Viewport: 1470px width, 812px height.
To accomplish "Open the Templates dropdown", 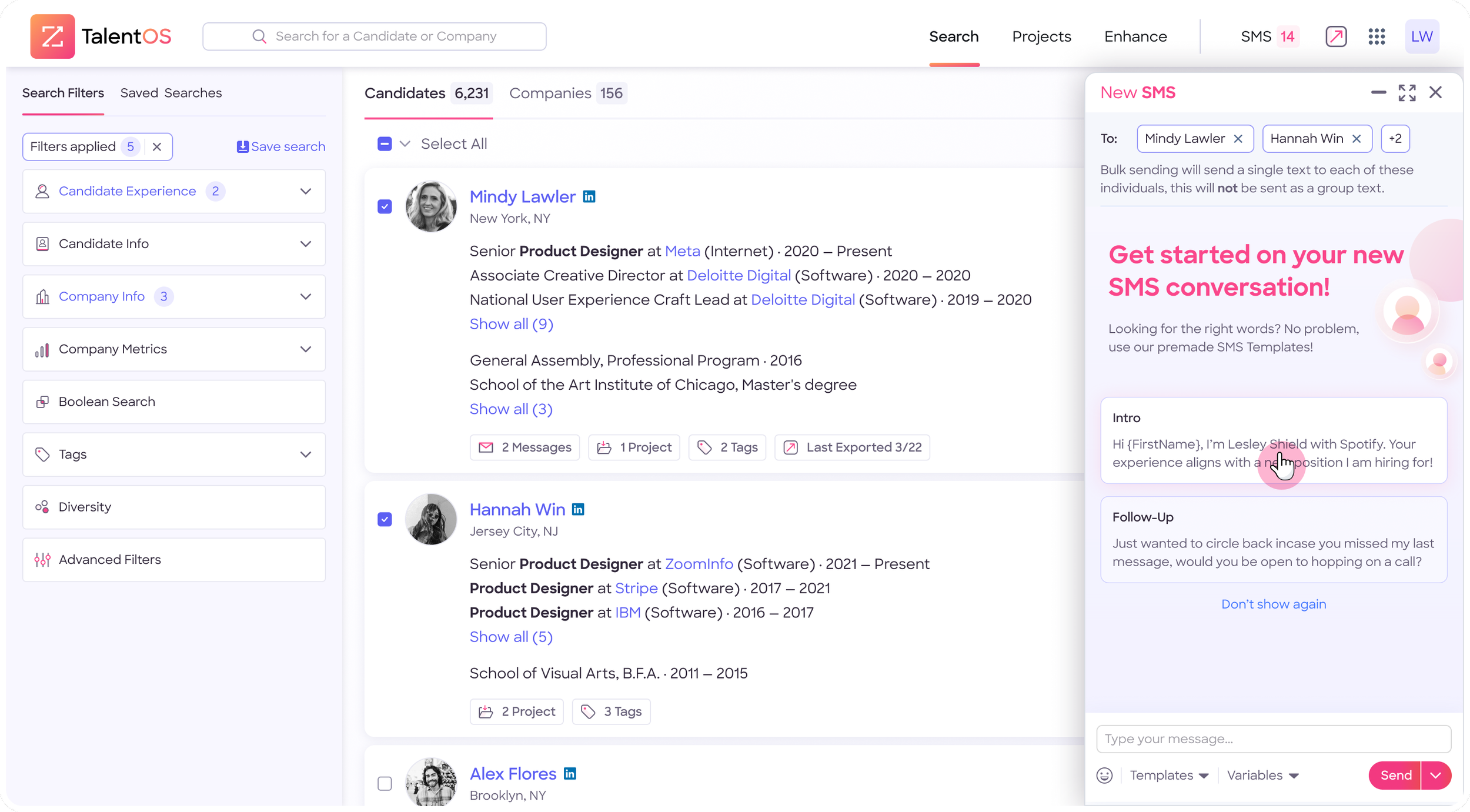I will (1169, 776).
